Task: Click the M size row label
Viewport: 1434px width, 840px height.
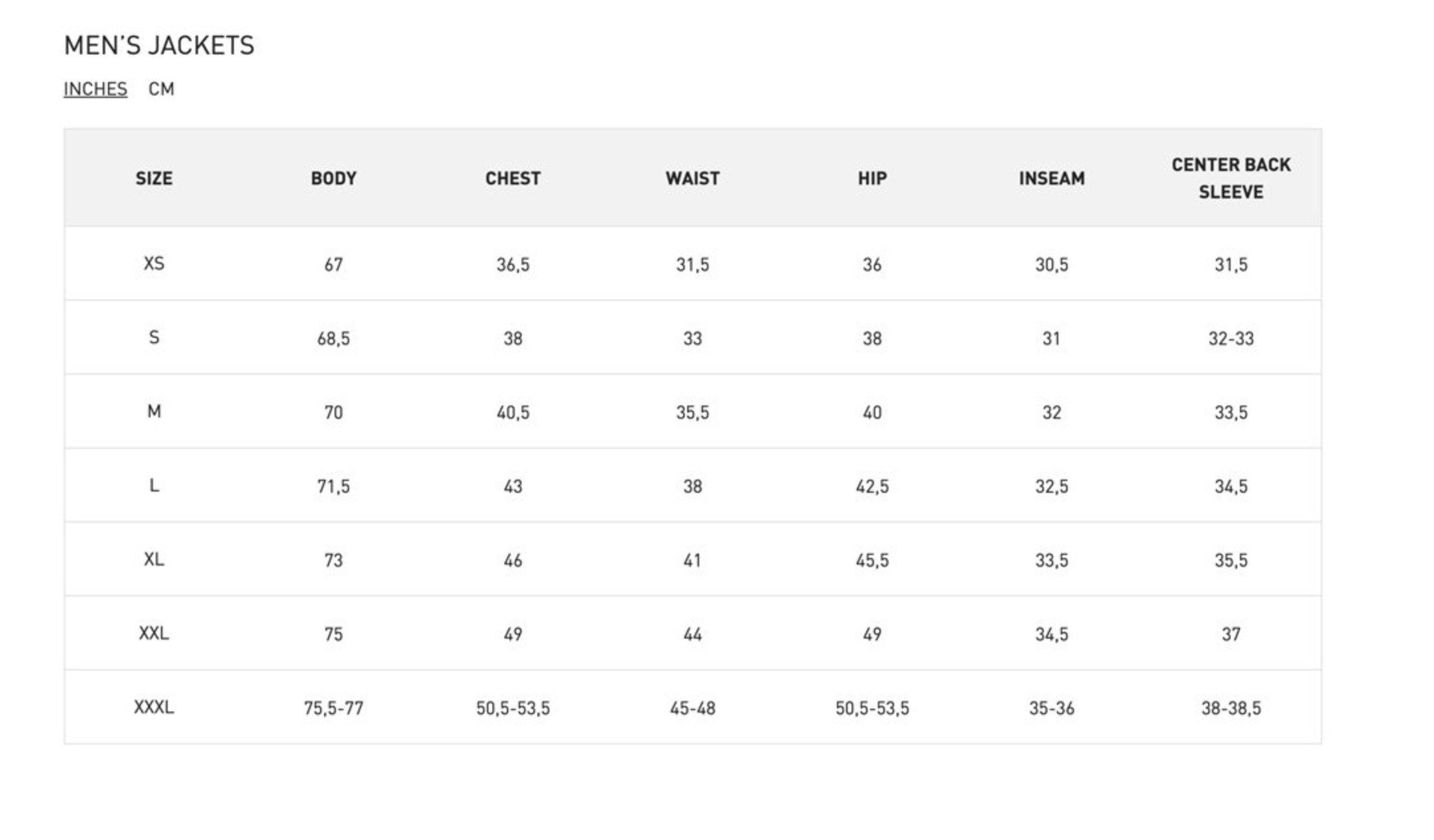Action: pos(154,412)
